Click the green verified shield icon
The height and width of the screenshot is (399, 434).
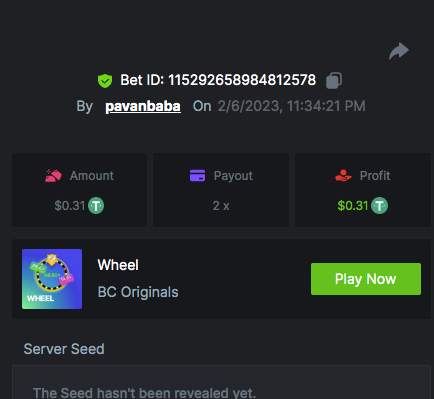click(105, 81)
